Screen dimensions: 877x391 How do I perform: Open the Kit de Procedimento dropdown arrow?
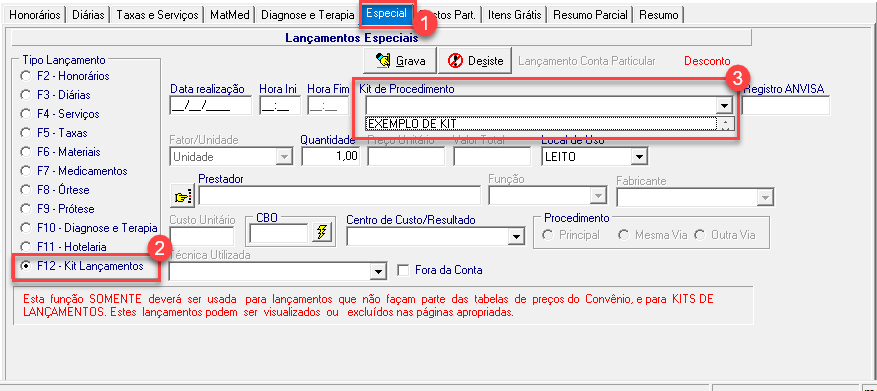tap(724, 105)
